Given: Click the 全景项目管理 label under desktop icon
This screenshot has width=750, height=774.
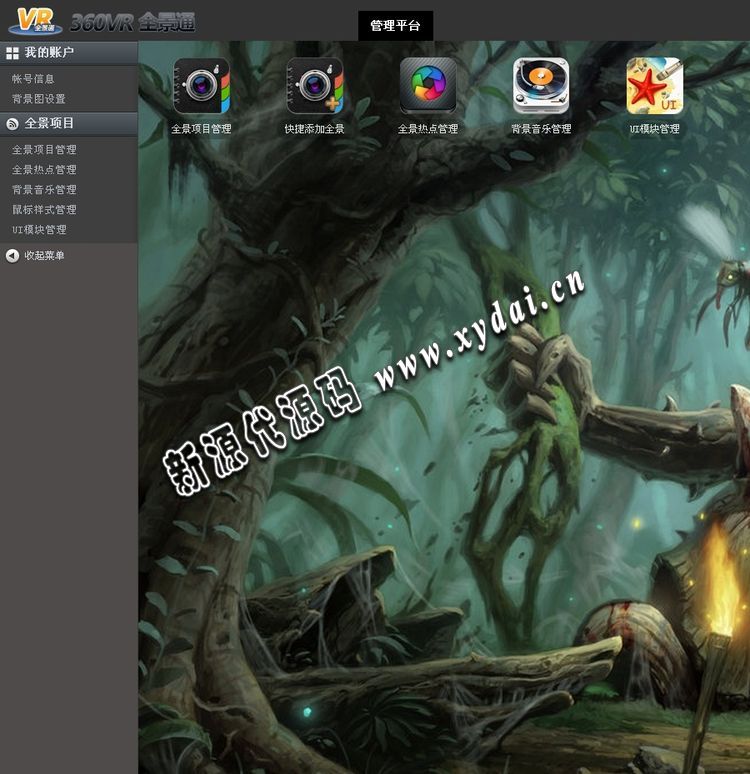Looking at the screenshot, I should point(201,129).
